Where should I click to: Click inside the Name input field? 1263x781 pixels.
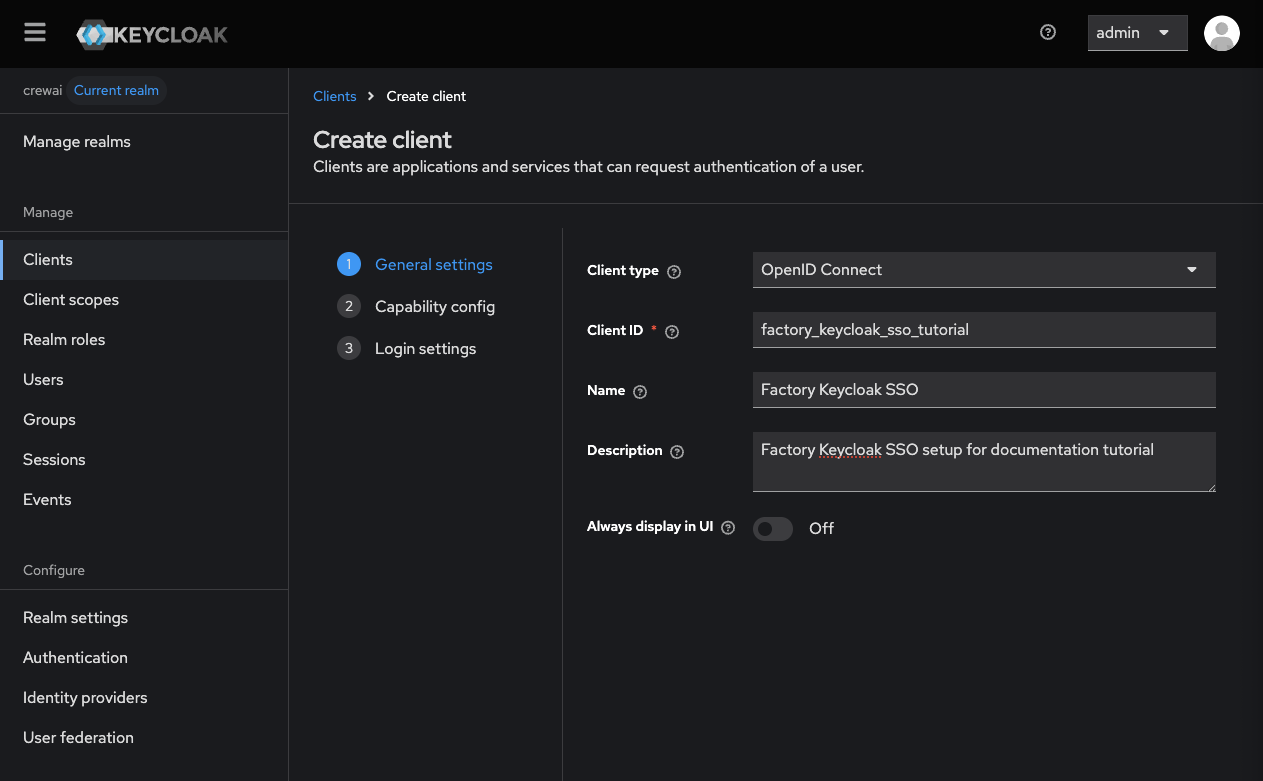tap(983, 389)
